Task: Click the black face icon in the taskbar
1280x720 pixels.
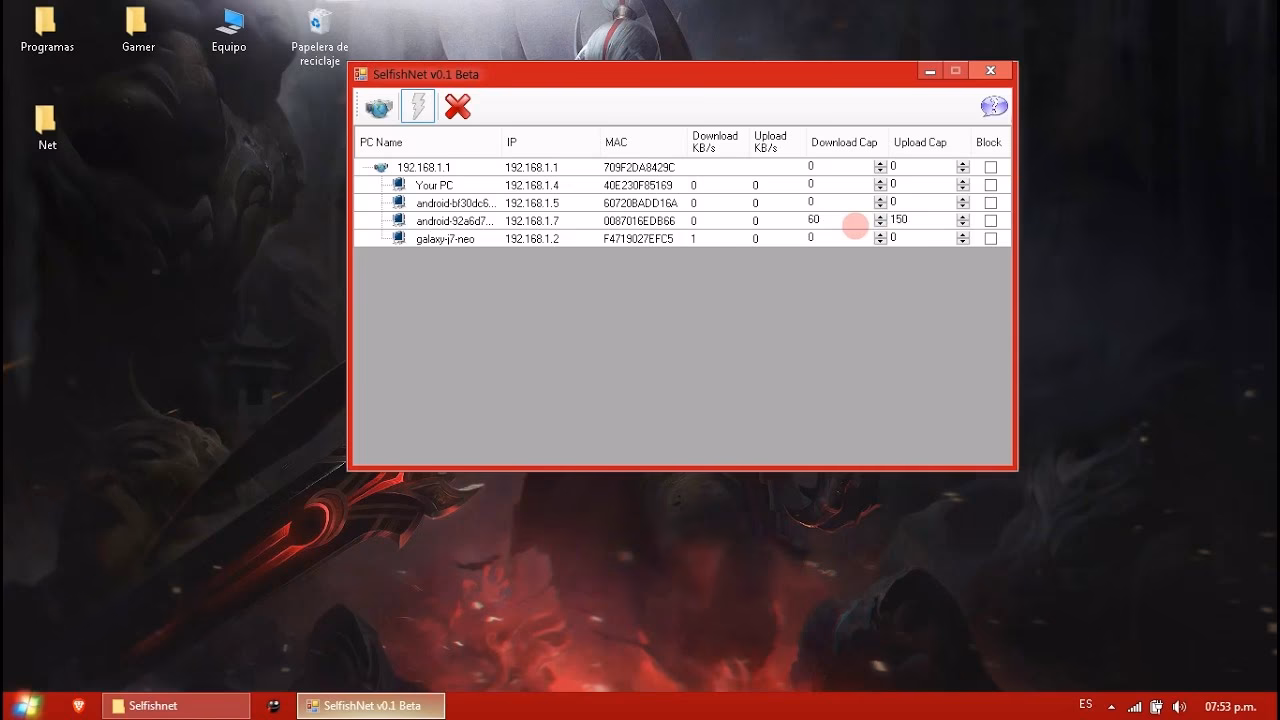Action: click(x=274, y=706)
